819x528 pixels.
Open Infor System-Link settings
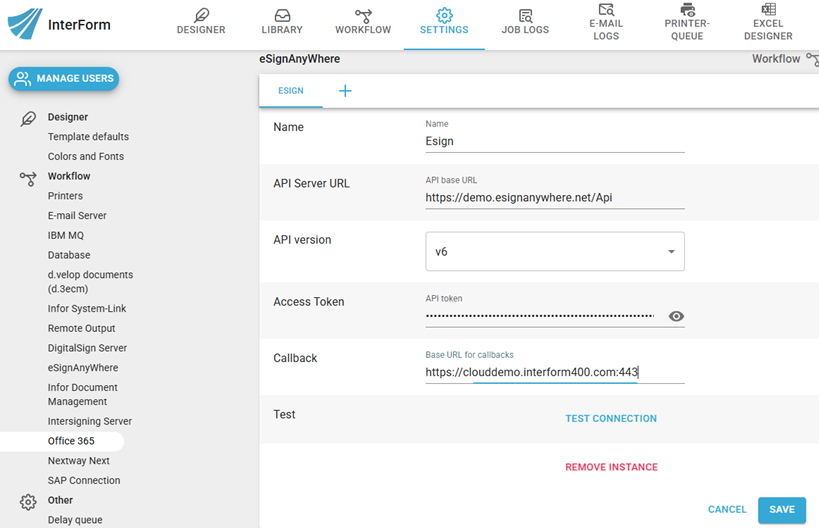[87, 309]
